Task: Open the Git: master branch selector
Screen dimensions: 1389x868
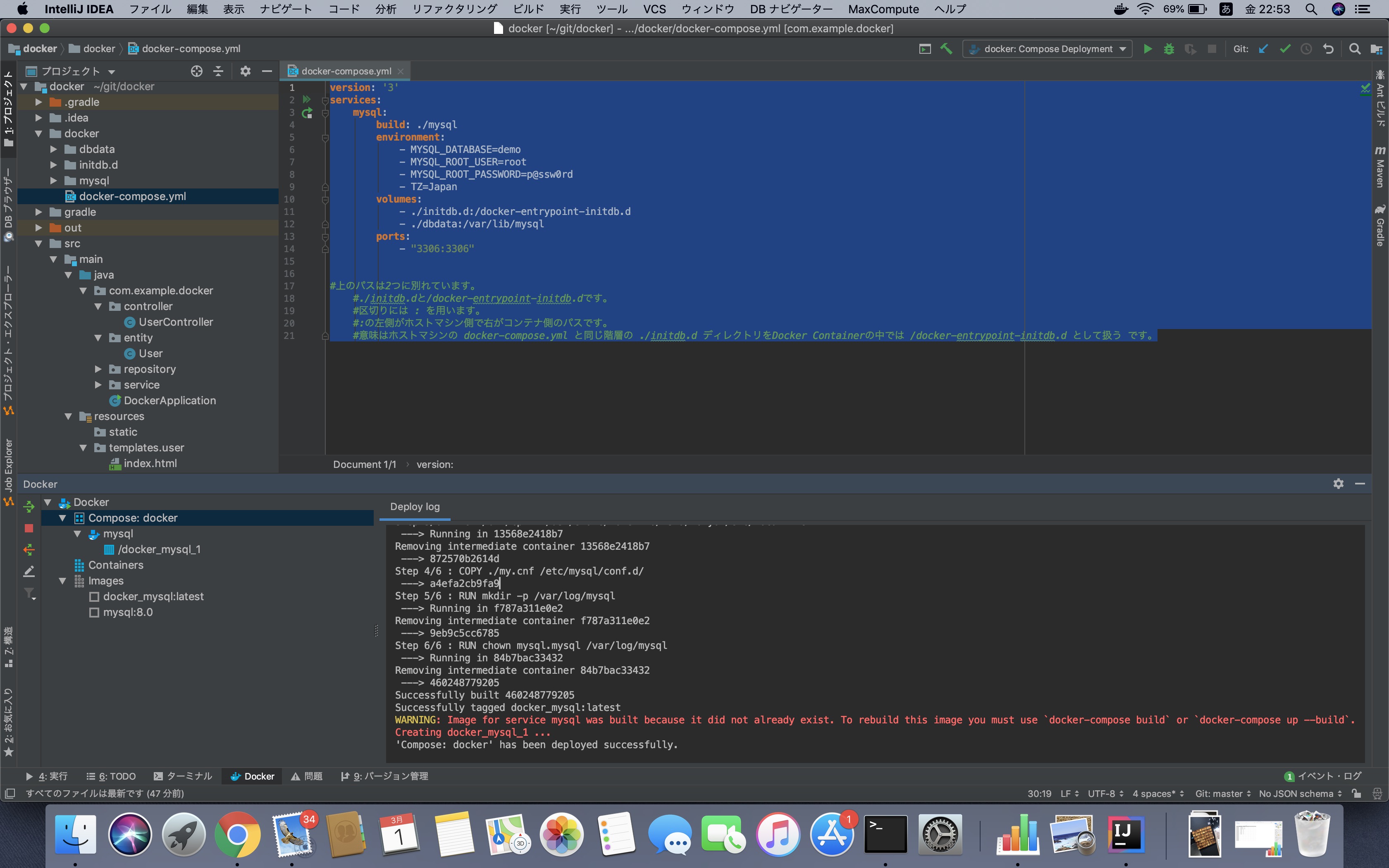Action: pyautogui.click(x=1222, y=793)
